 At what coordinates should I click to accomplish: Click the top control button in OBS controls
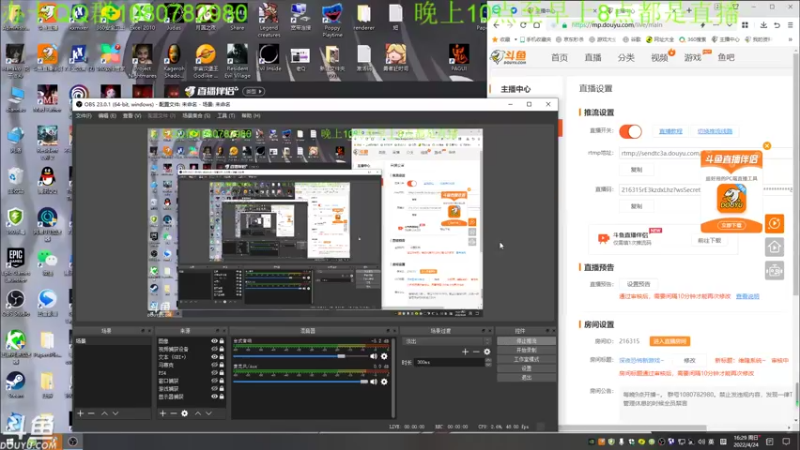click(x=527, y=341)
